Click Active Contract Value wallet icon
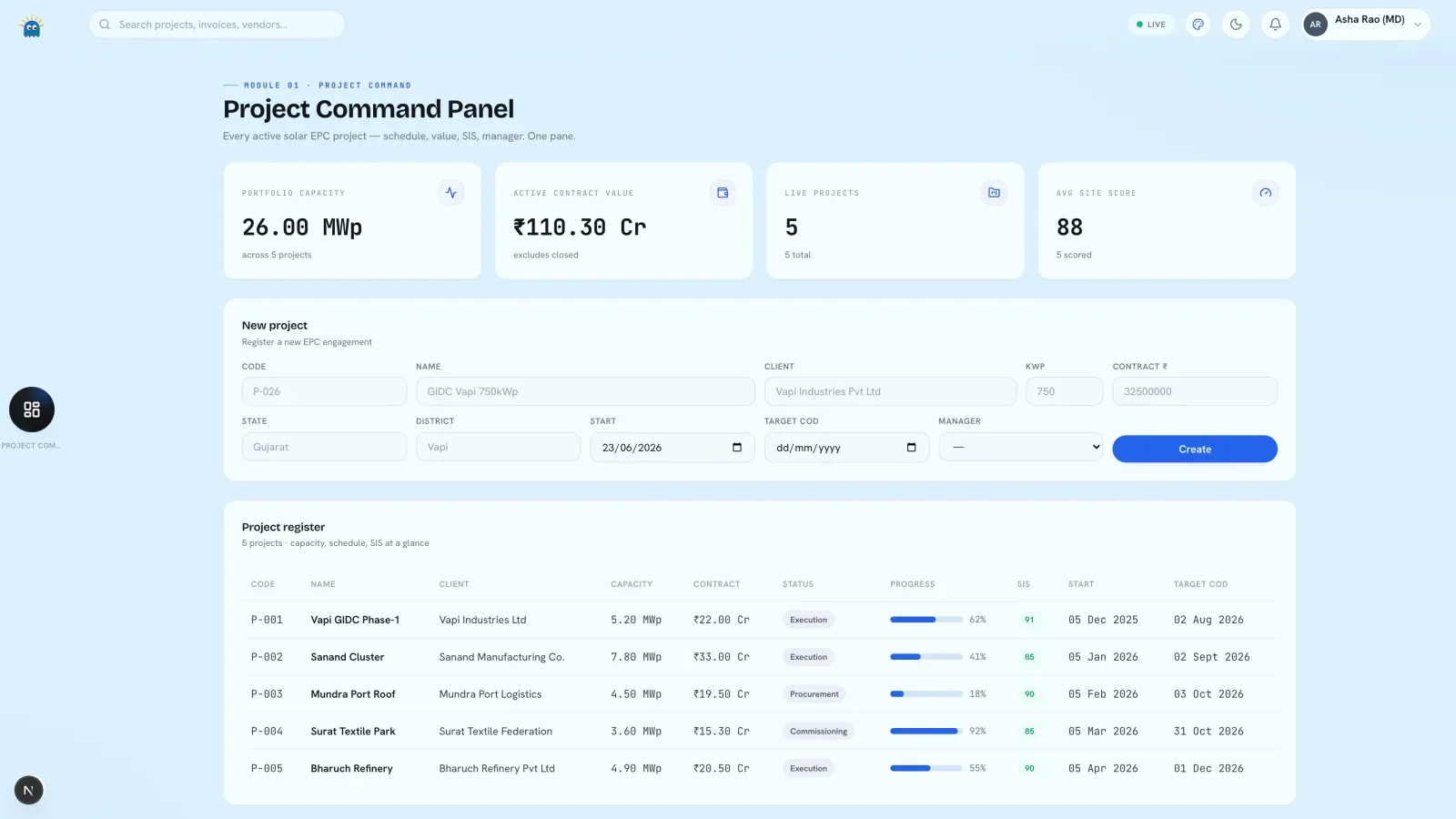Screen dimensions: 1456x819 (723, 193)
